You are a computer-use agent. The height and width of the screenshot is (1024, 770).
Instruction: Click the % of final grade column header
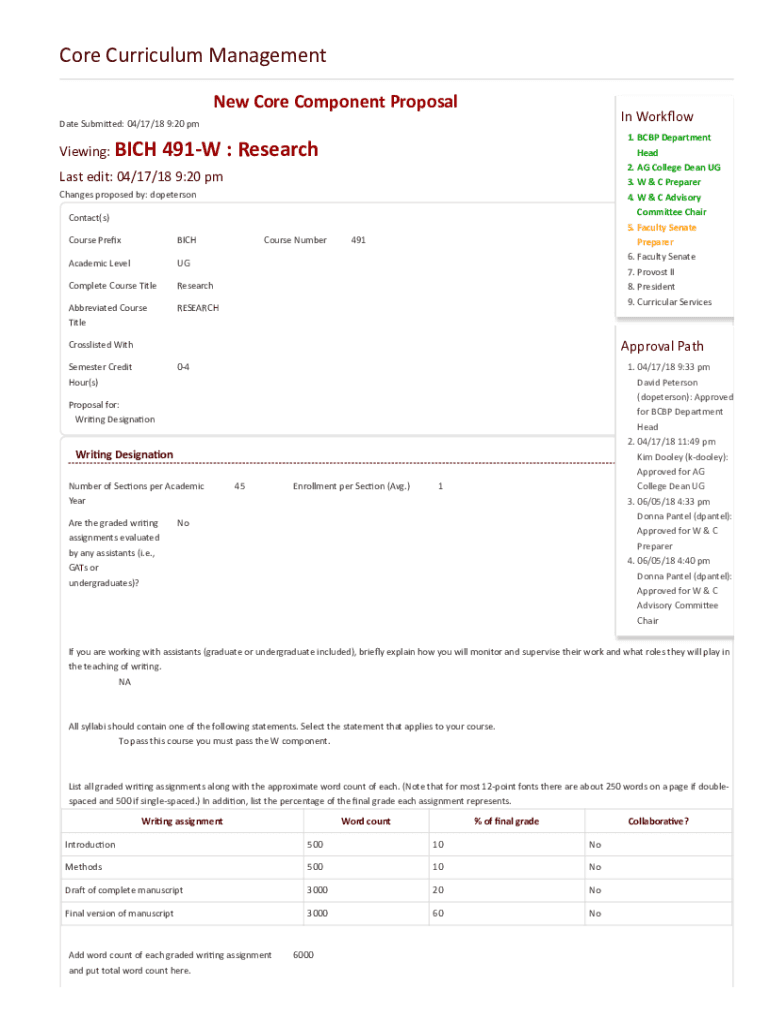(x=506, y=822)
